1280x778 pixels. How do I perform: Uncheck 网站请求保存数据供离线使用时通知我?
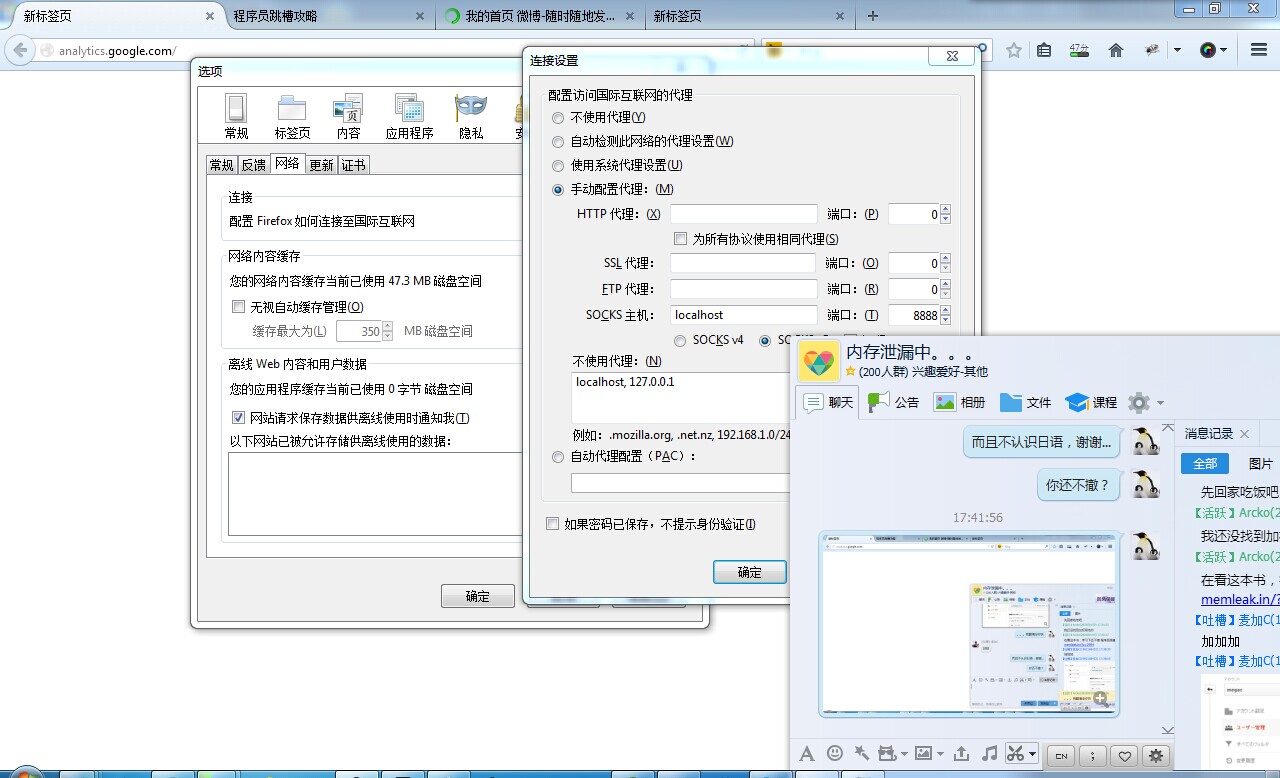click(x=238, y=418)
